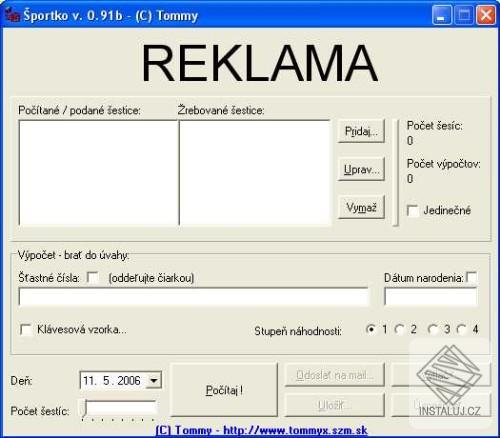This screenshot has height=438, width=500.
Task: Click the Počítaj ! button
Action: tap(224, 390)
